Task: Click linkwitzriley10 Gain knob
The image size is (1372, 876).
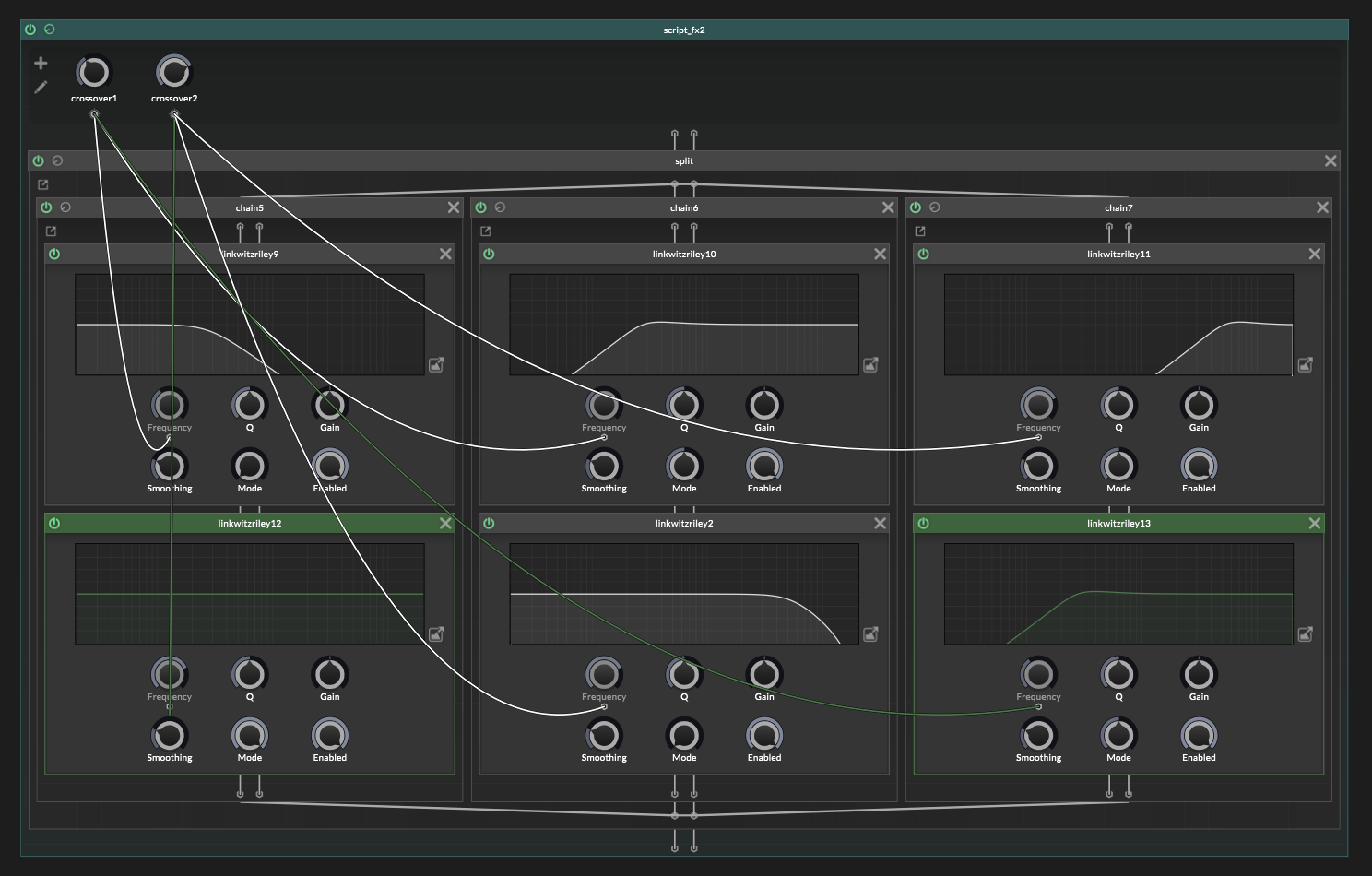Action: [764, 405]
